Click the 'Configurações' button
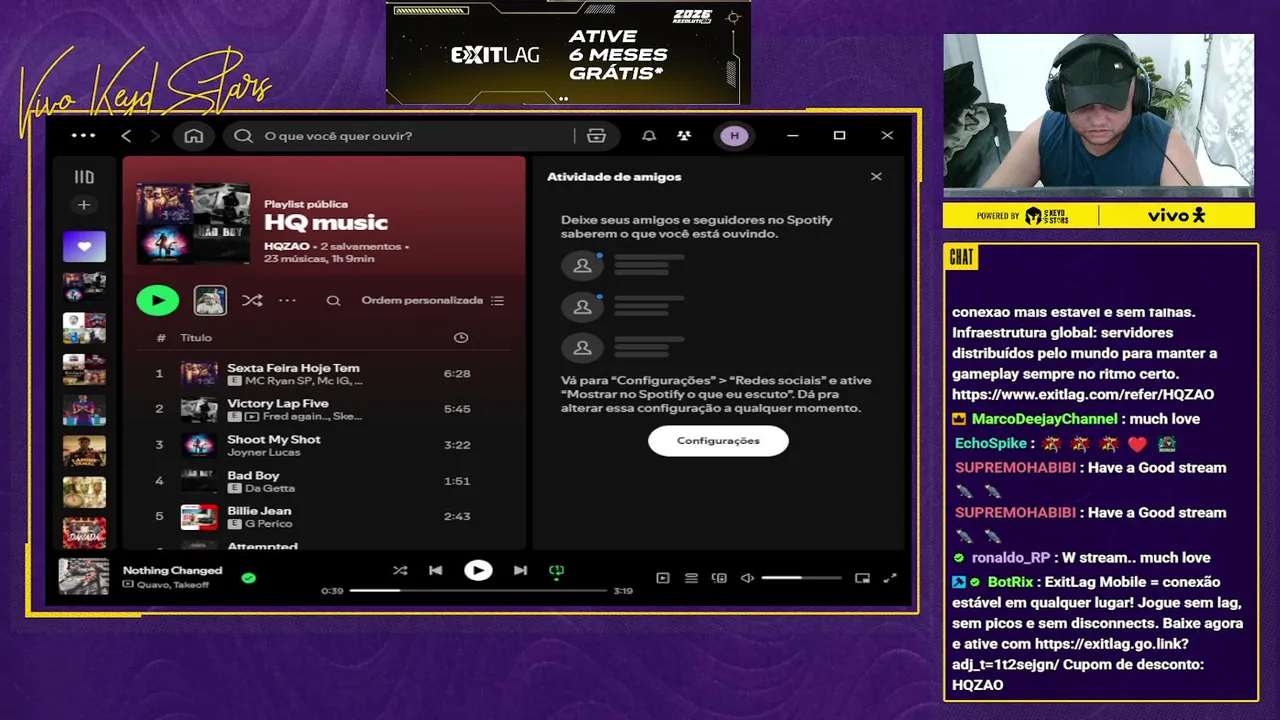The width and height of the screenshot is (1280, 720). pos(718,441)
